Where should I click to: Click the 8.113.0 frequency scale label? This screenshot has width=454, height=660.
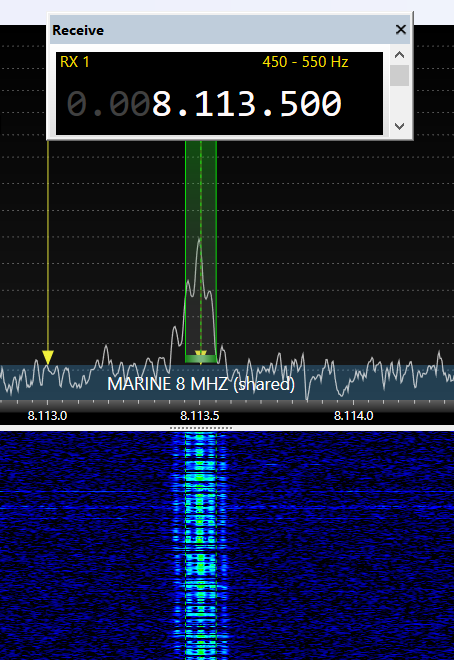click(47, 416)
